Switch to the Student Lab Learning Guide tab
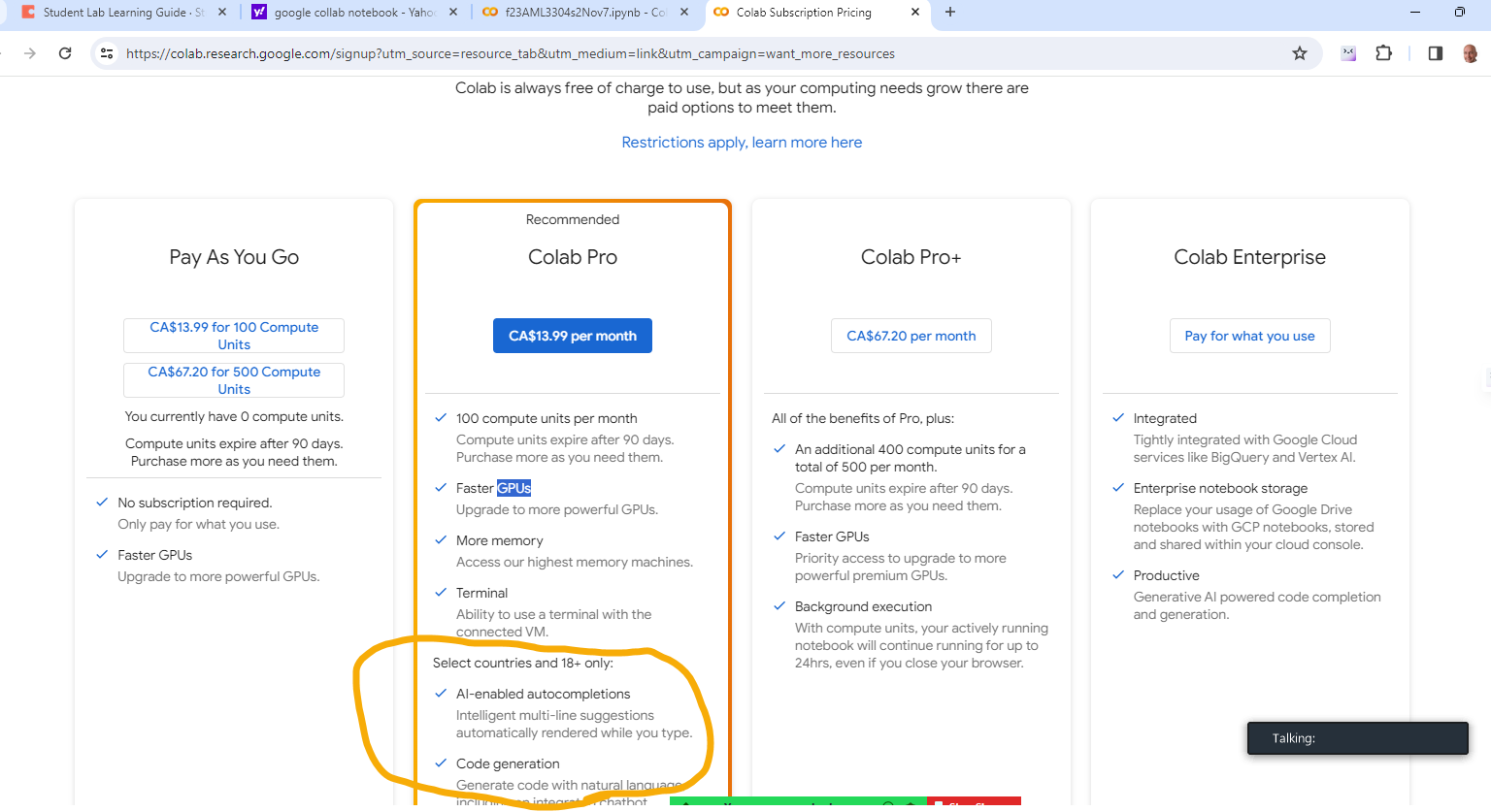This screenshot has height=812, width=1491. 124,12
